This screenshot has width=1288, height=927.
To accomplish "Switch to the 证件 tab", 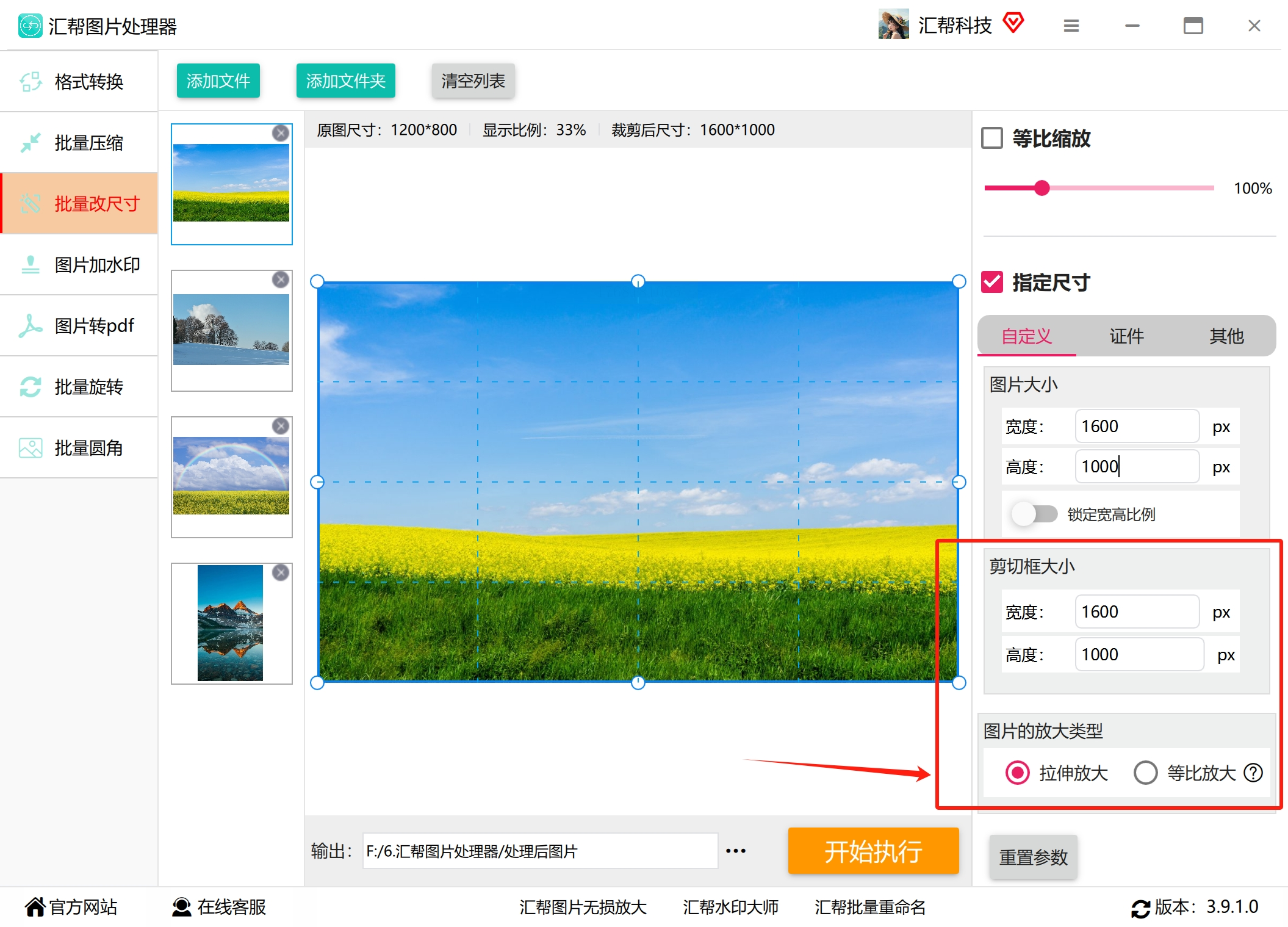I will point(1126,336).
